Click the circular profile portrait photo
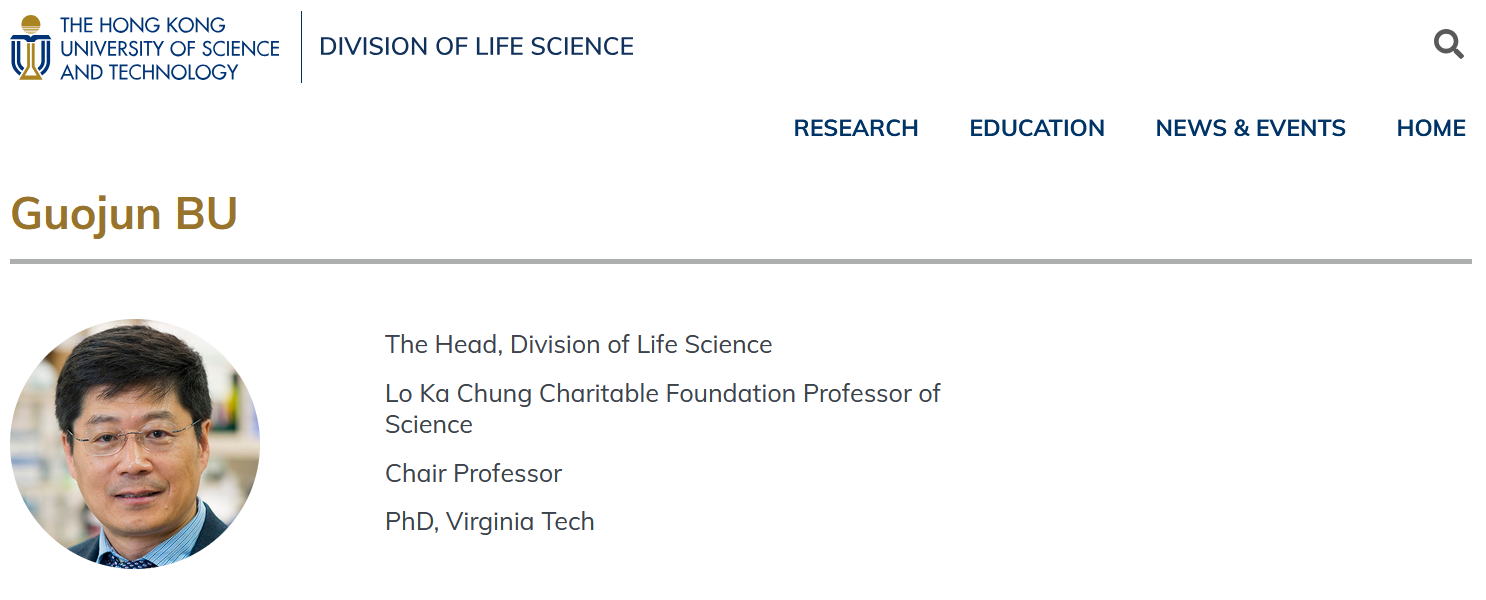Viewport: 1486px width, 600px height. pos(135,444)
